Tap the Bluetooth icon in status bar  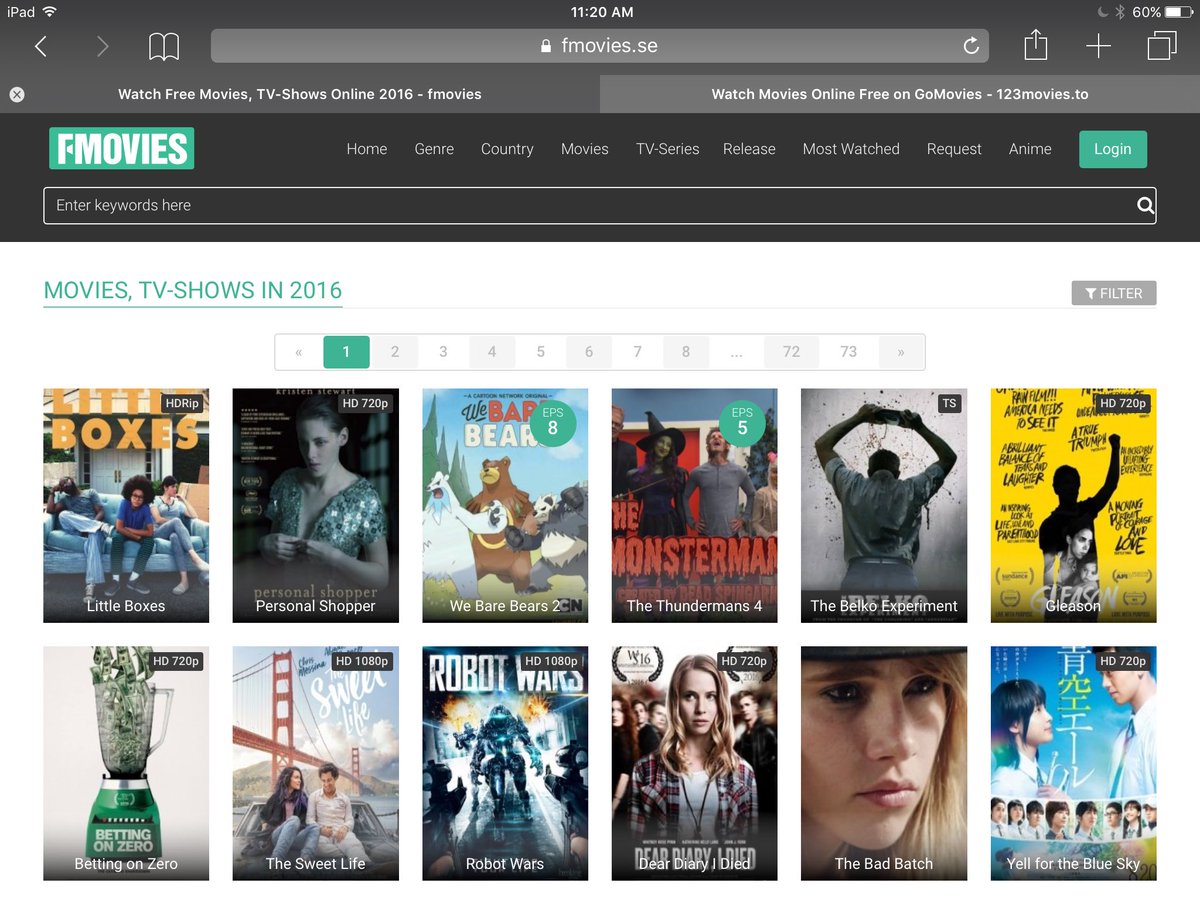coord(1121,12)
